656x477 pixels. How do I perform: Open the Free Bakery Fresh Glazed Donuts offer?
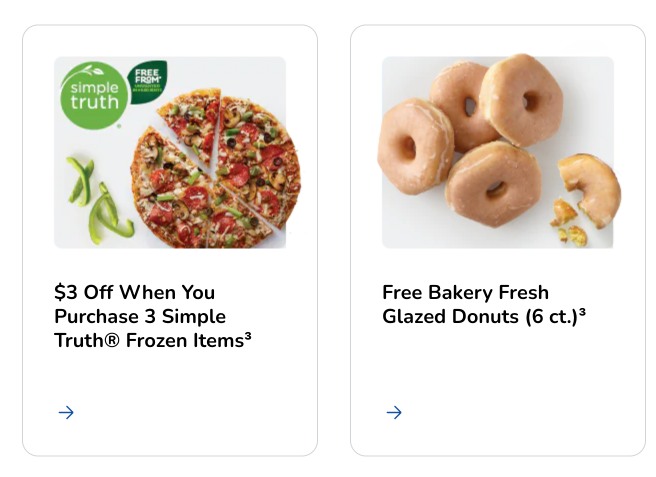click(484, 304)
